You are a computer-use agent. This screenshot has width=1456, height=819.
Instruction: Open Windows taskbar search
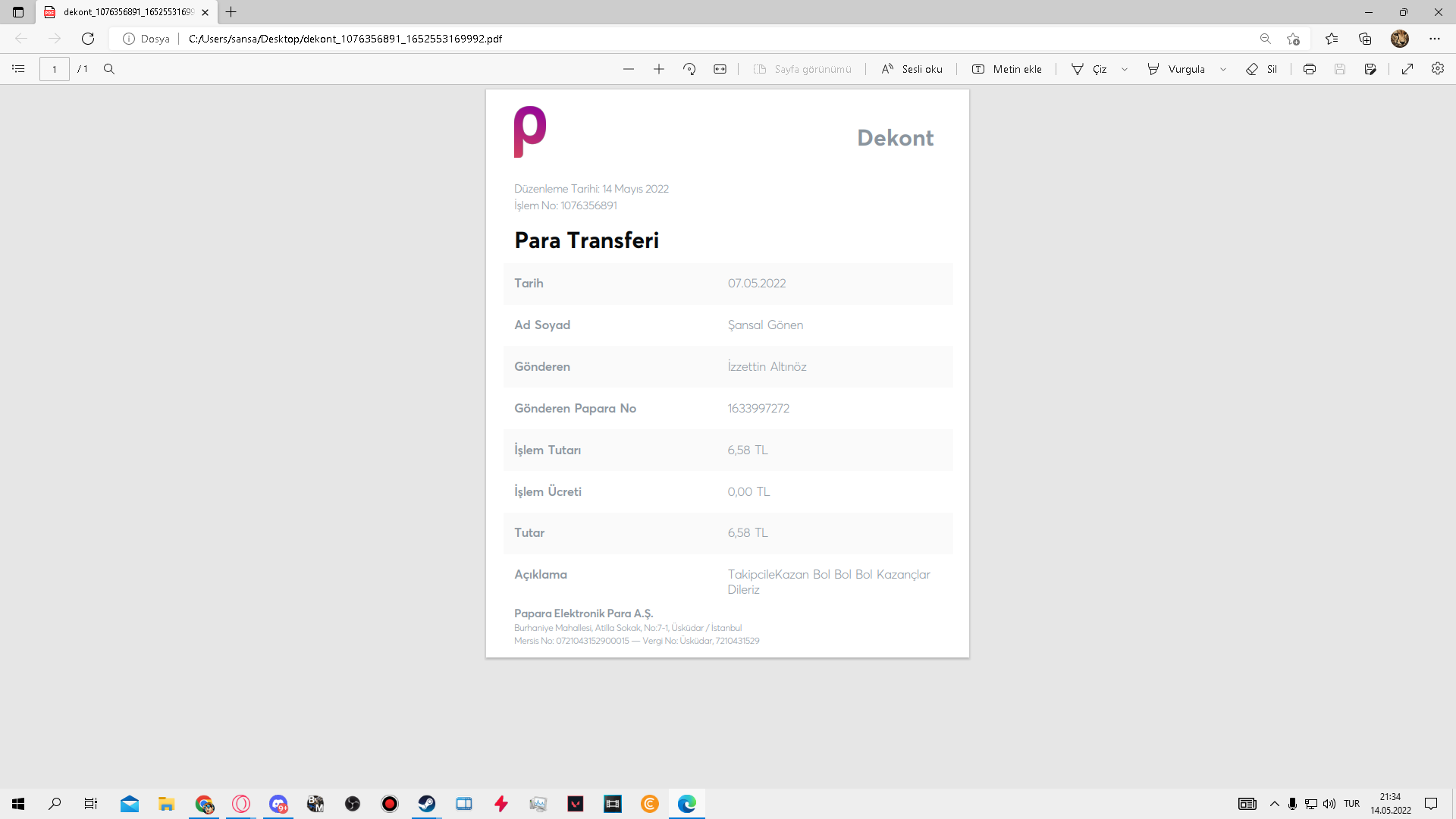point(55,804)
